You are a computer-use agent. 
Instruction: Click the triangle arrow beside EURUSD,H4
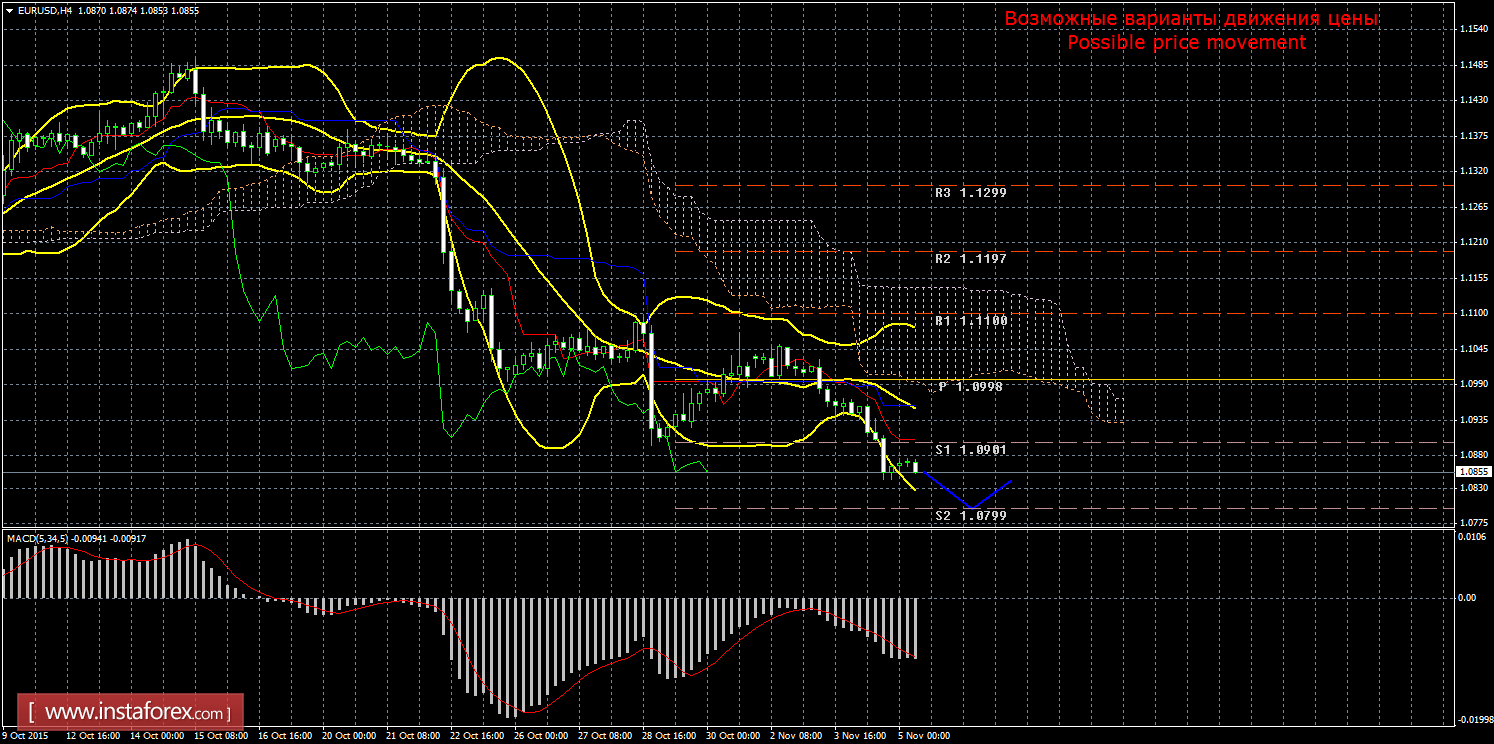coord(9,9)
